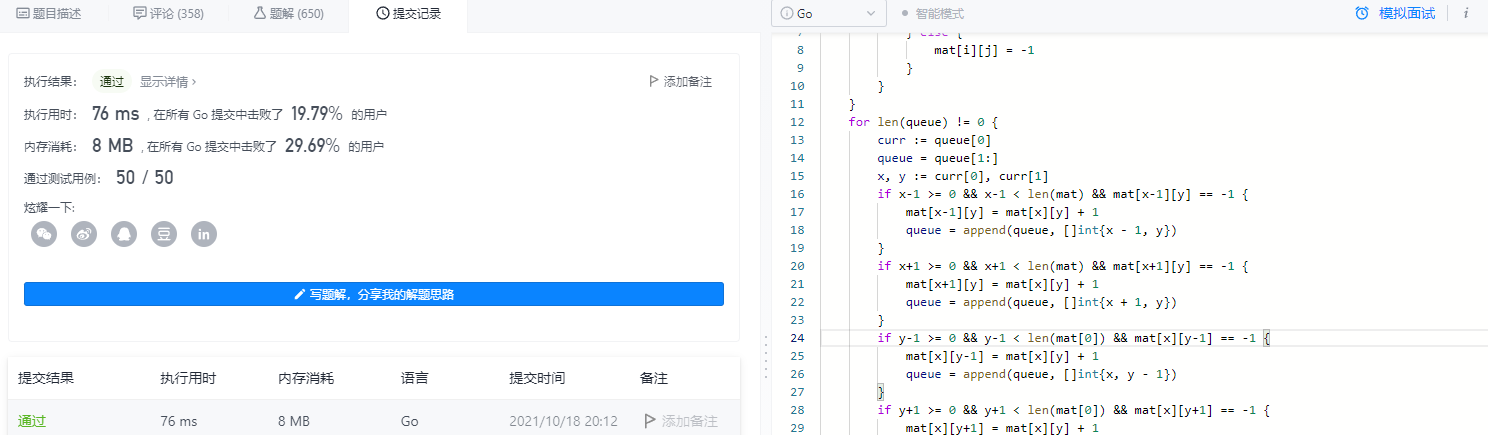Click 写题解，分享我的解题思路 button
Image resolution: width=1488 pixels, height=435 pixels.
coord(374,294)
